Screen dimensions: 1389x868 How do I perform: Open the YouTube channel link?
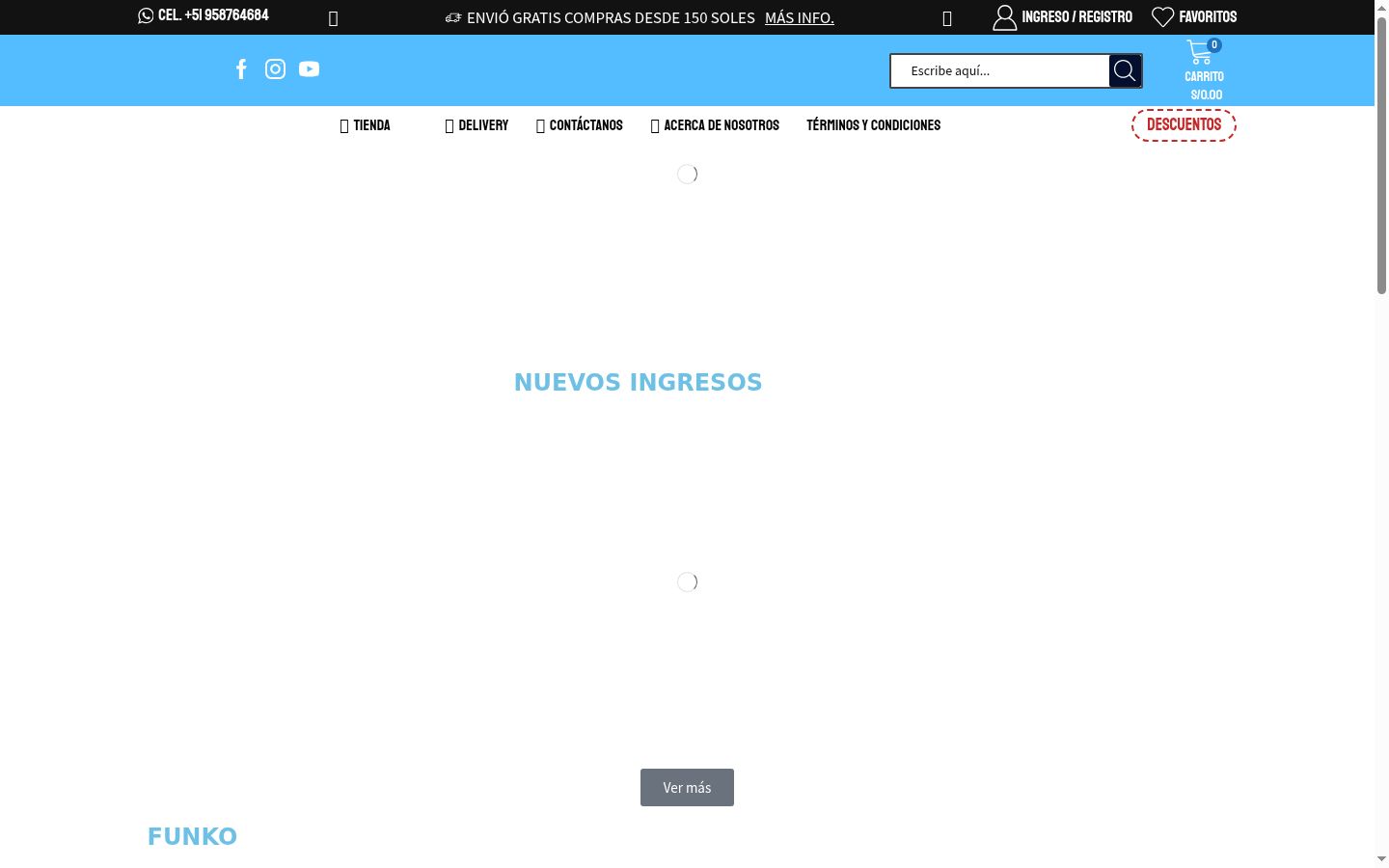pyautogui.click(x=309, y=69)
